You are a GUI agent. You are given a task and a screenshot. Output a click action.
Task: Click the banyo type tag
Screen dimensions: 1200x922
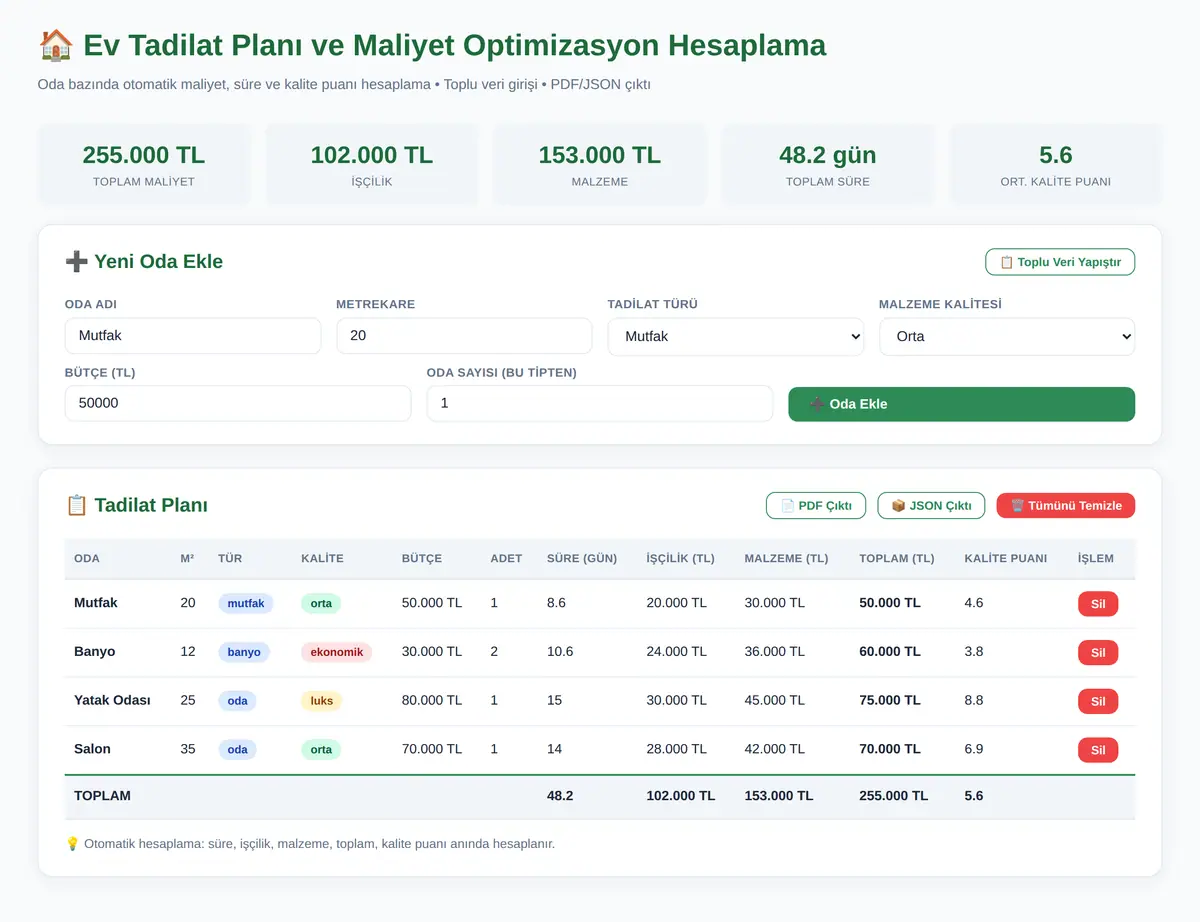pos(244,652)
